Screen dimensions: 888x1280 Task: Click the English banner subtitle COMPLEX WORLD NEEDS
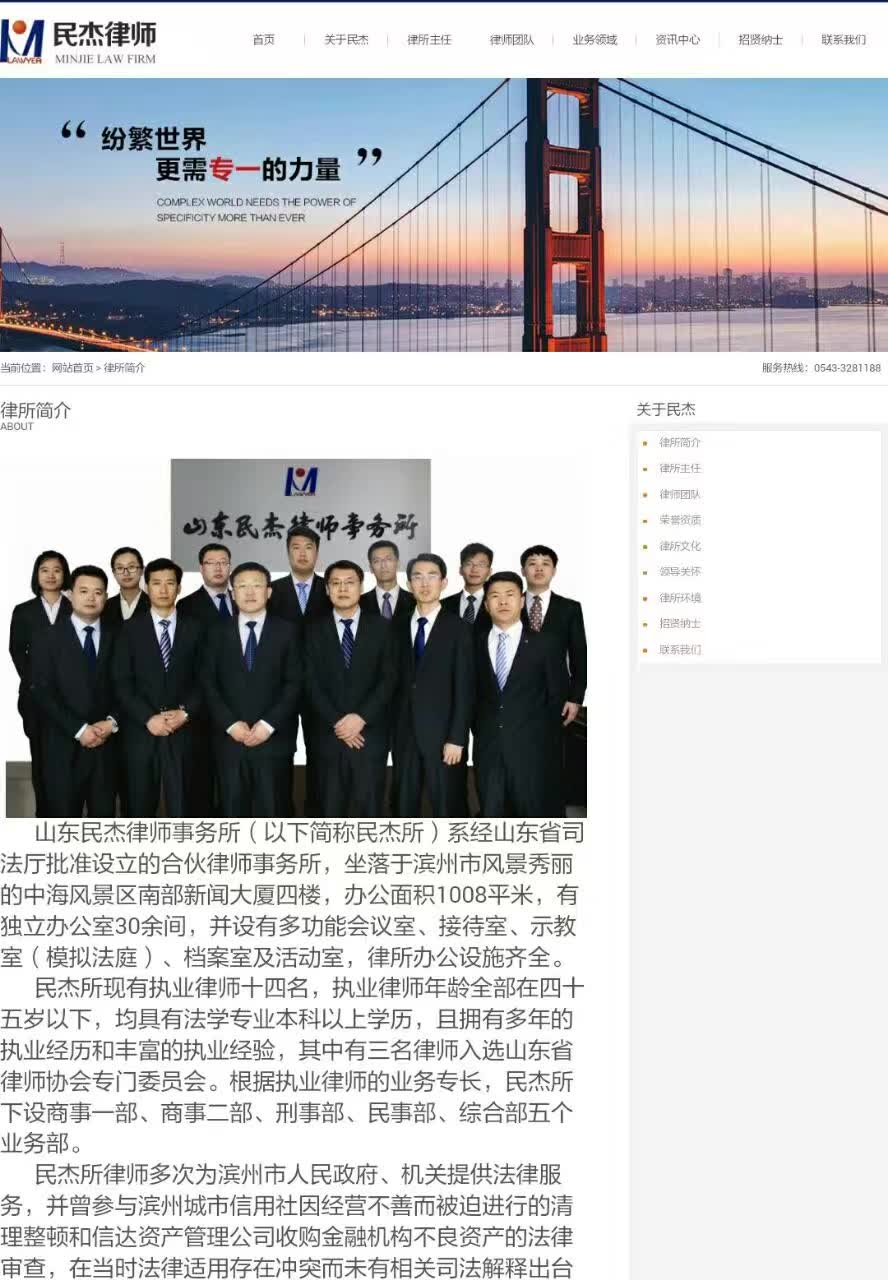pyautogui.click(x=257, y=210)
